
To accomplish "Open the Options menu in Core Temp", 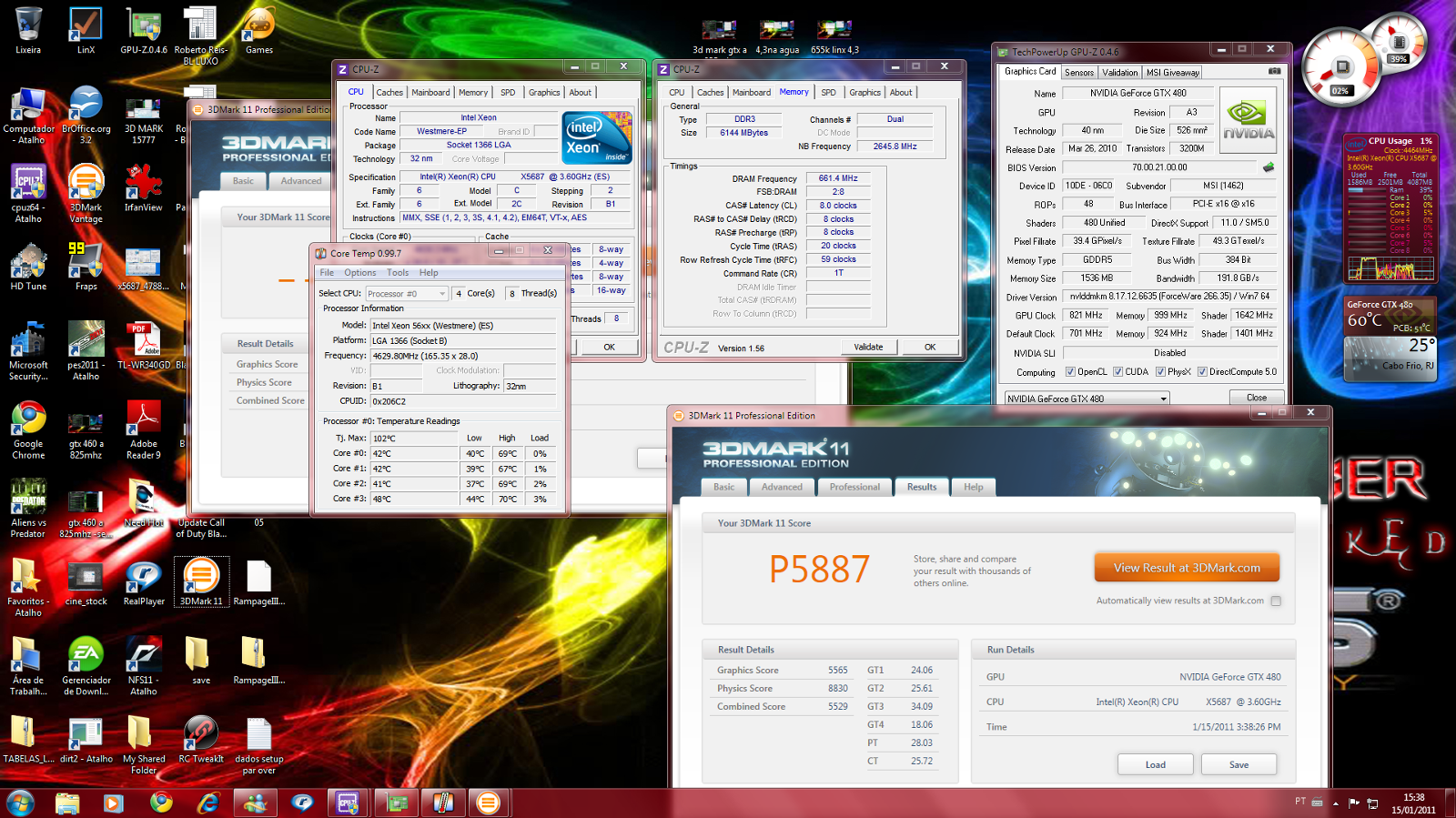I will click(x=359, y=272).
